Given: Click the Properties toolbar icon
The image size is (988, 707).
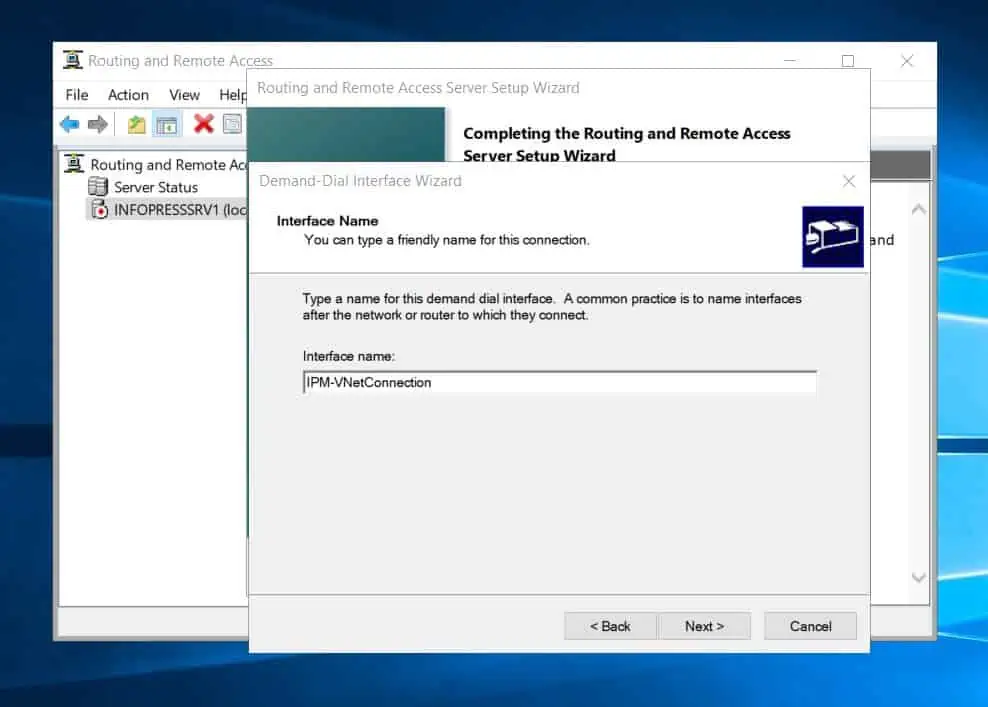Looking at the screenshot, I should click(x=232, y=124).
